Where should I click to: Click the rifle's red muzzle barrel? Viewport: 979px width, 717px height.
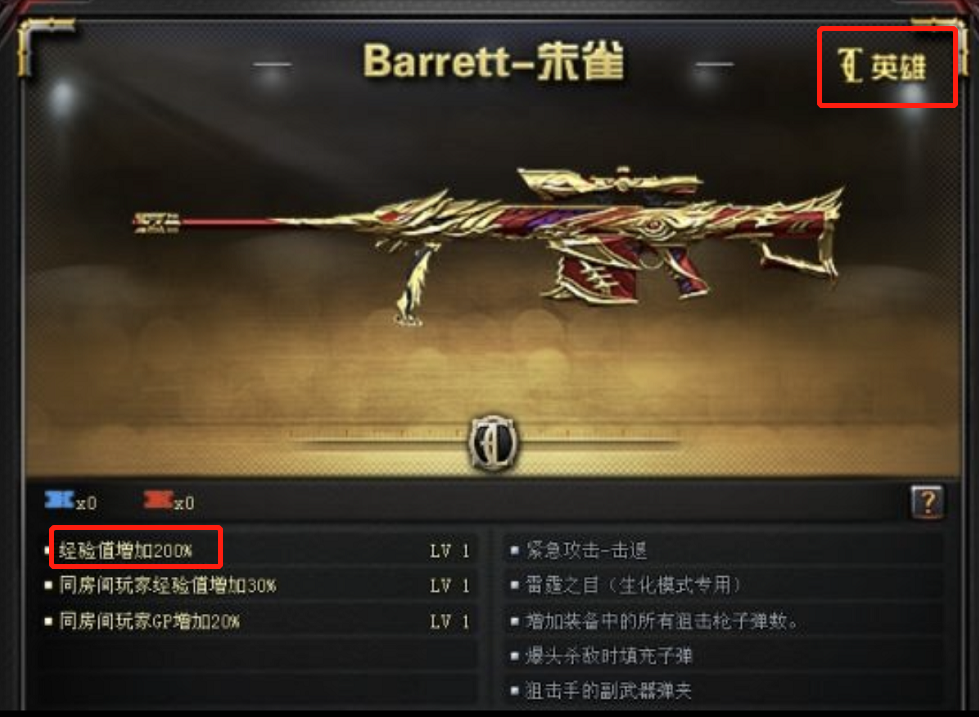pos(206,222)
